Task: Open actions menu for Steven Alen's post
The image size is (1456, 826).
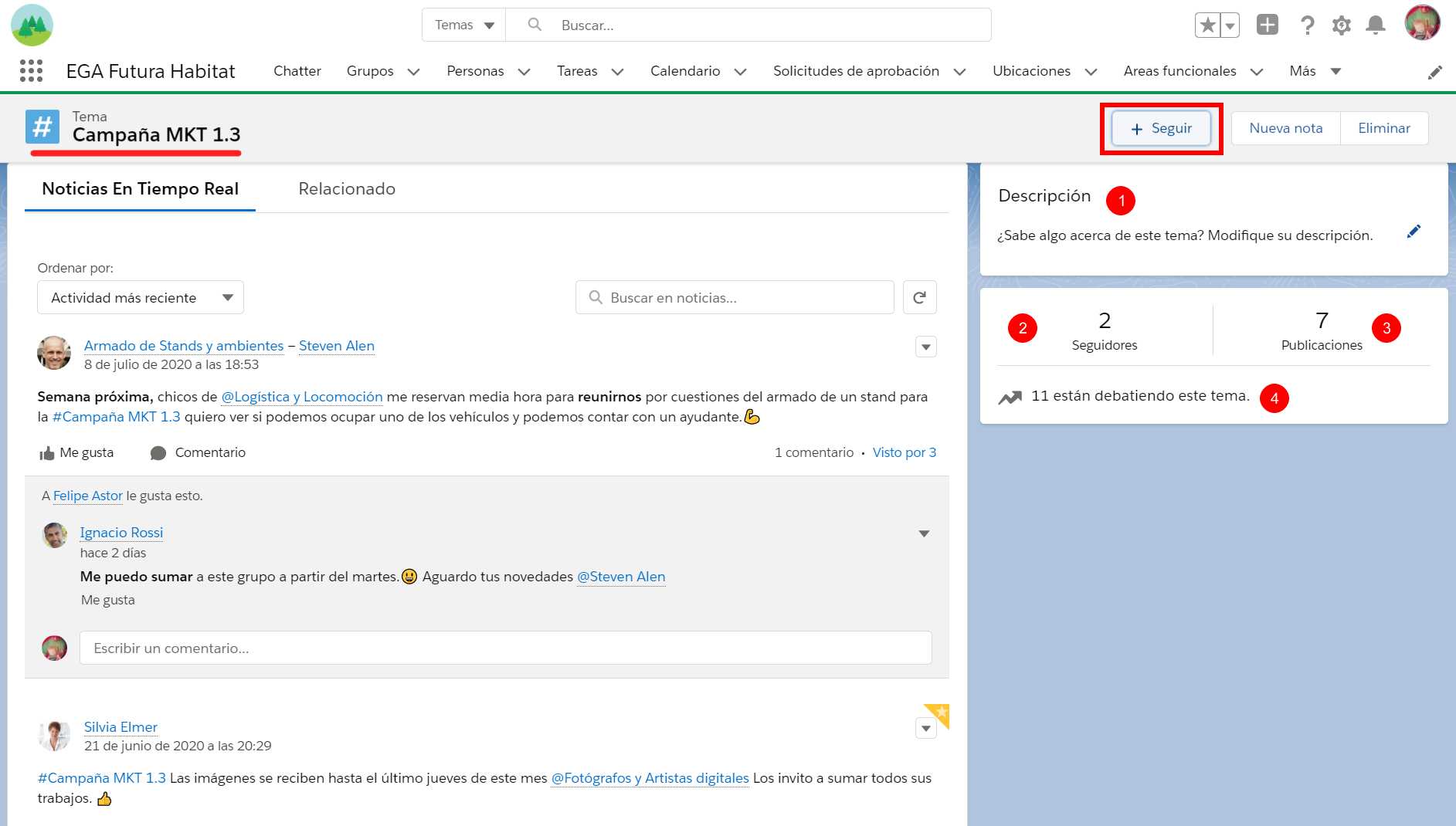Action: click(x=926, y=347)
